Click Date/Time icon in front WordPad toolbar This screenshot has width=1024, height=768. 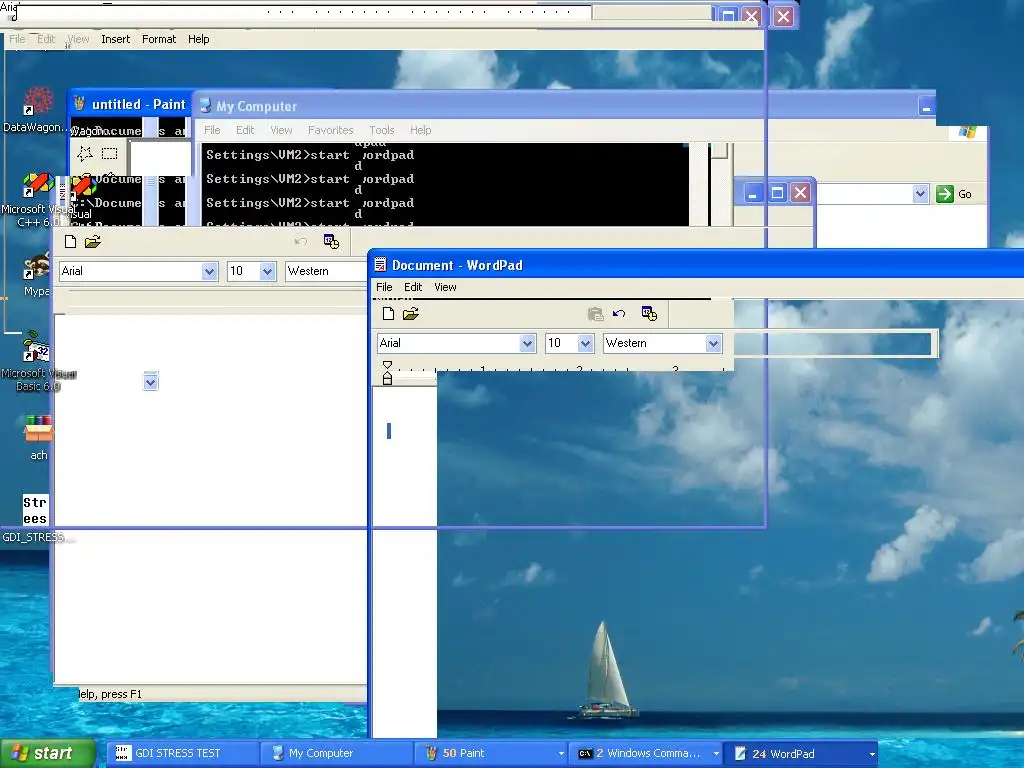click(x=648, y=313)
